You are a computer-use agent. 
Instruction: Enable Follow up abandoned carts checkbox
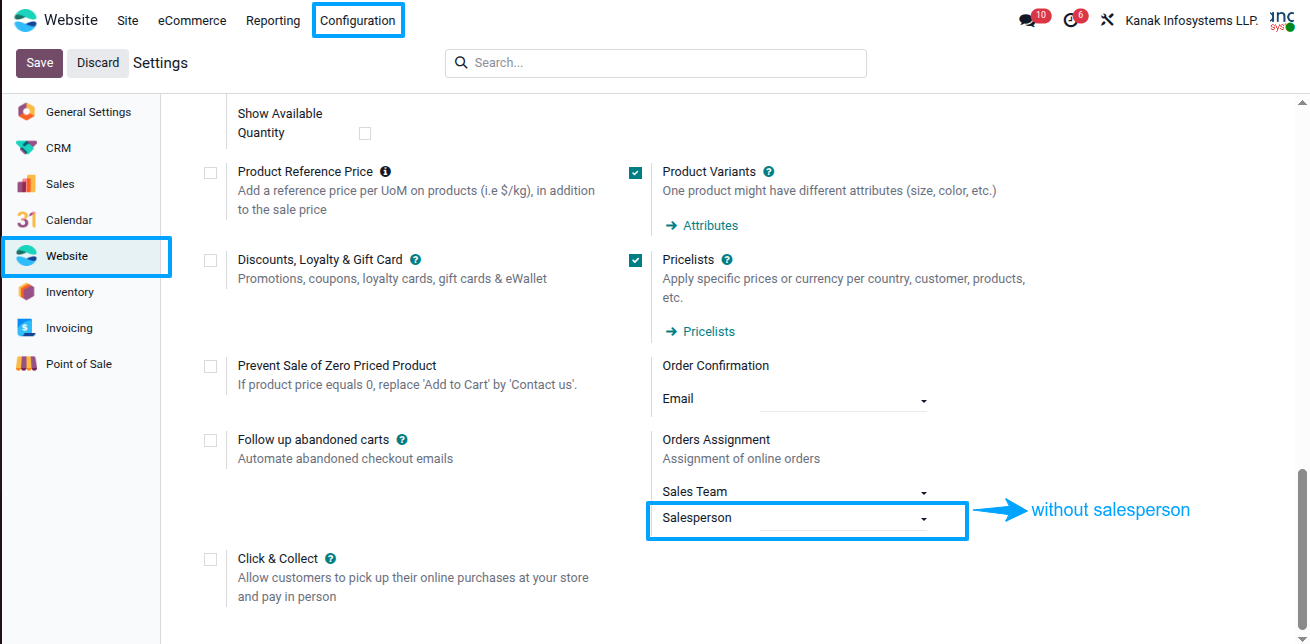click(x=210, y=441)
